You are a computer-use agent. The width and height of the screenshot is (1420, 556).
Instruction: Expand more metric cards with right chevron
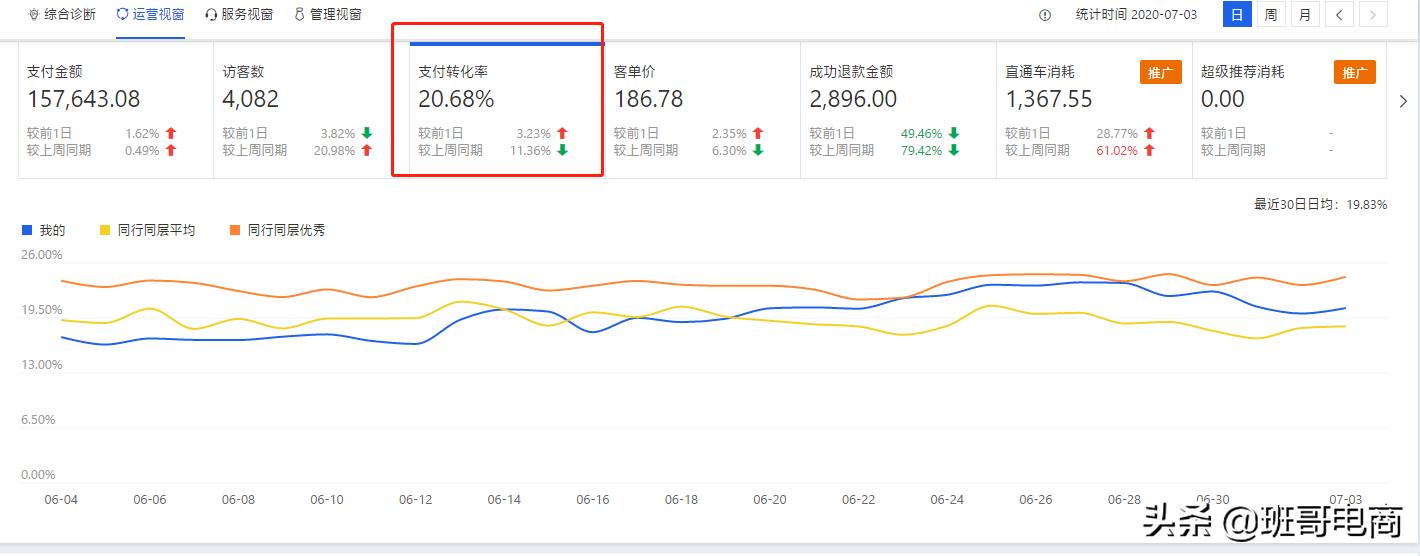(1403, 101)
